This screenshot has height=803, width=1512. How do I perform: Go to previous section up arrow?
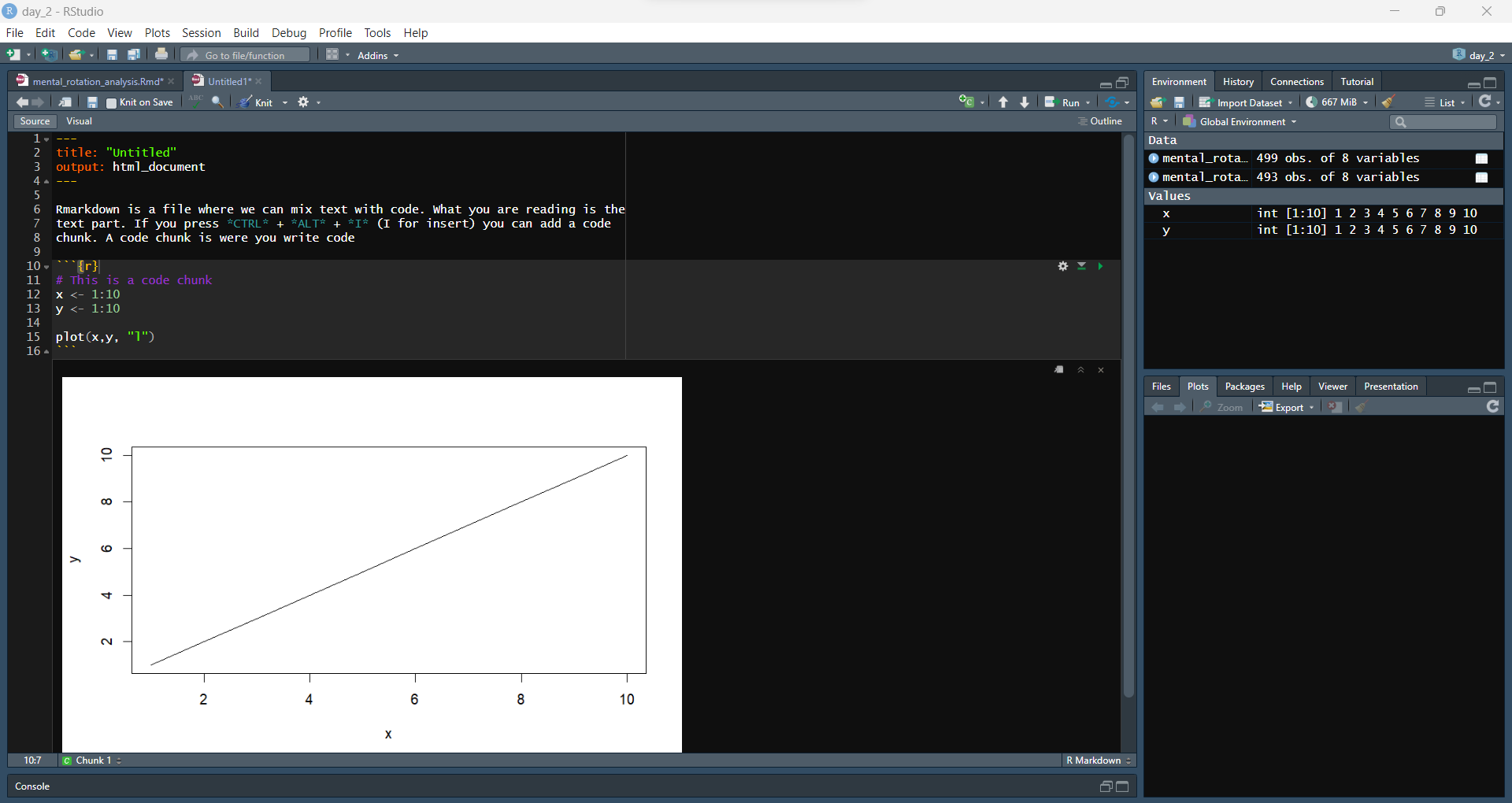[x=1003, y=102]
